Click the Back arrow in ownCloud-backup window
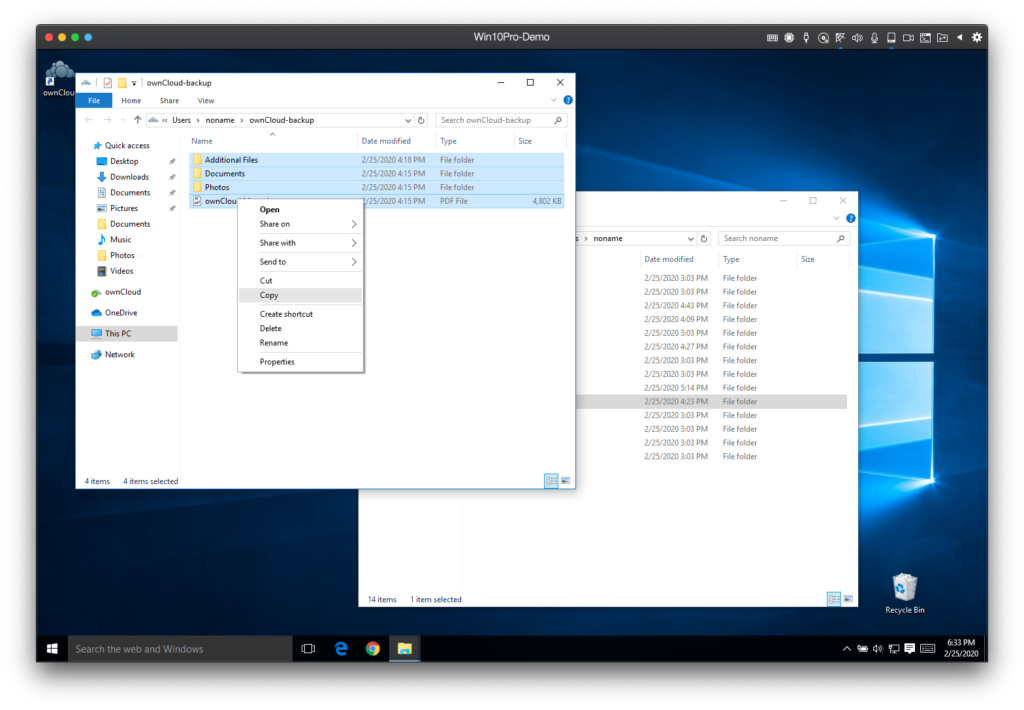 point(89,120)
